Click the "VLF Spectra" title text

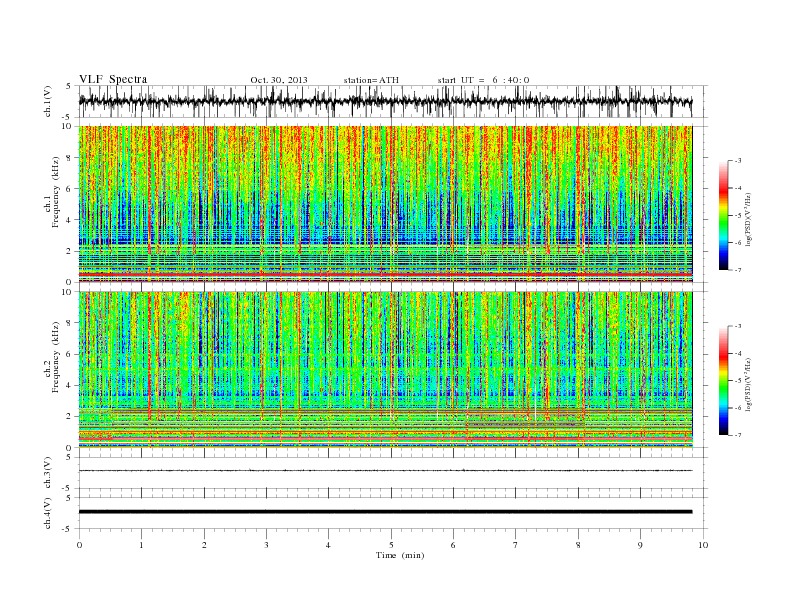click(113, 79)
